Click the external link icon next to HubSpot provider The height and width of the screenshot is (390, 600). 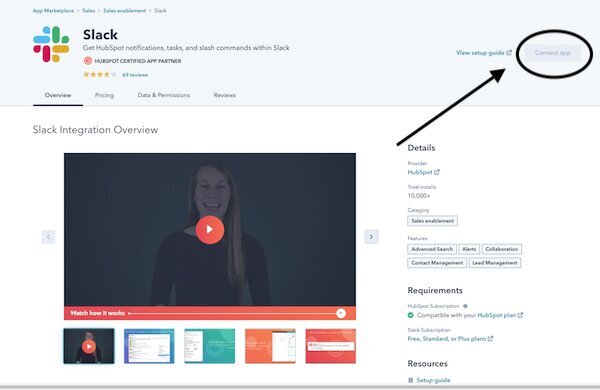437,172
